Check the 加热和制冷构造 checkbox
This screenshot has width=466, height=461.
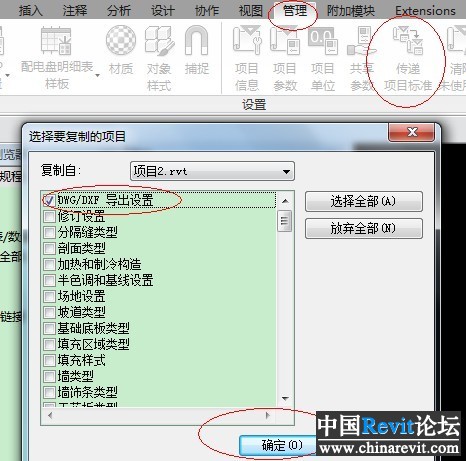[49, 264]
